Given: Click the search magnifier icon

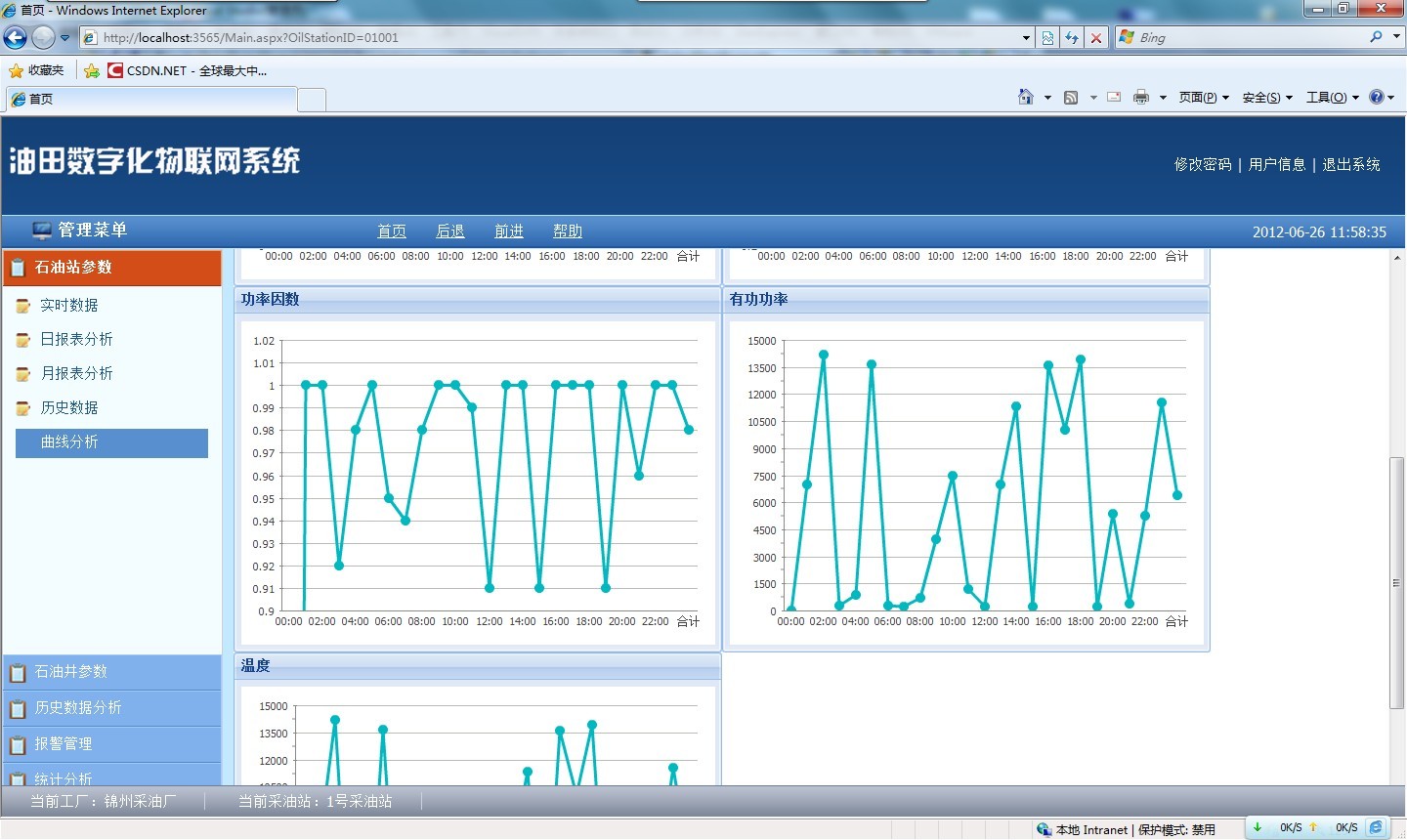Looking at the screenshot, I should tap(1376, 37).
